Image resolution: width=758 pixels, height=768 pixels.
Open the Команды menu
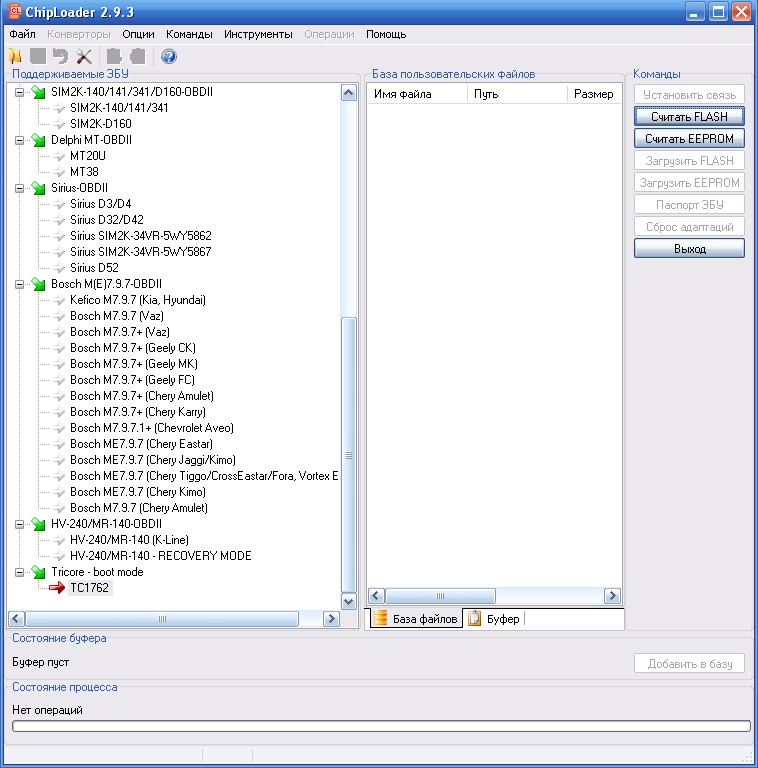click(x=189, y=34)
